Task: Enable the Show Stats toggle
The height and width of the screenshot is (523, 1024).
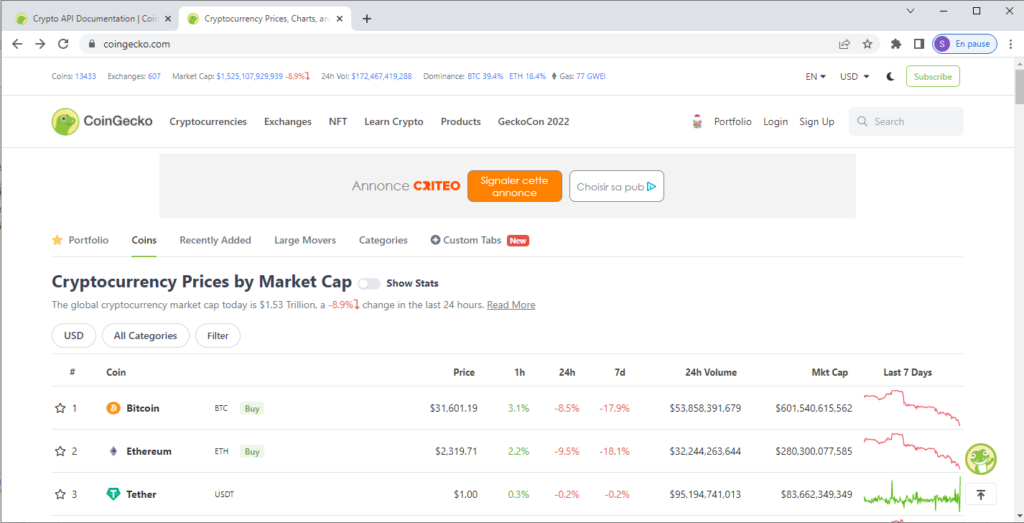Action: (x=369, y=283)
